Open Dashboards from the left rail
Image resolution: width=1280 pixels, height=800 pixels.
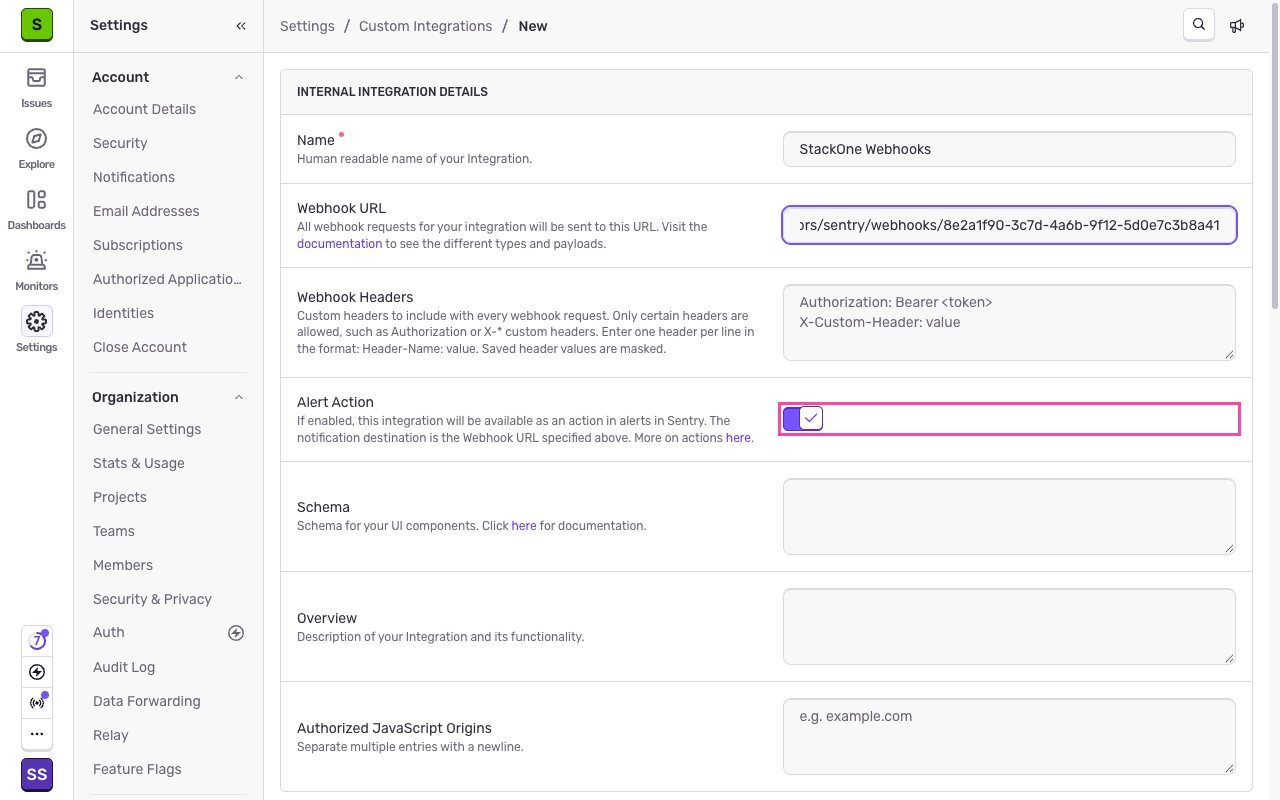click(x=36, y=209)
